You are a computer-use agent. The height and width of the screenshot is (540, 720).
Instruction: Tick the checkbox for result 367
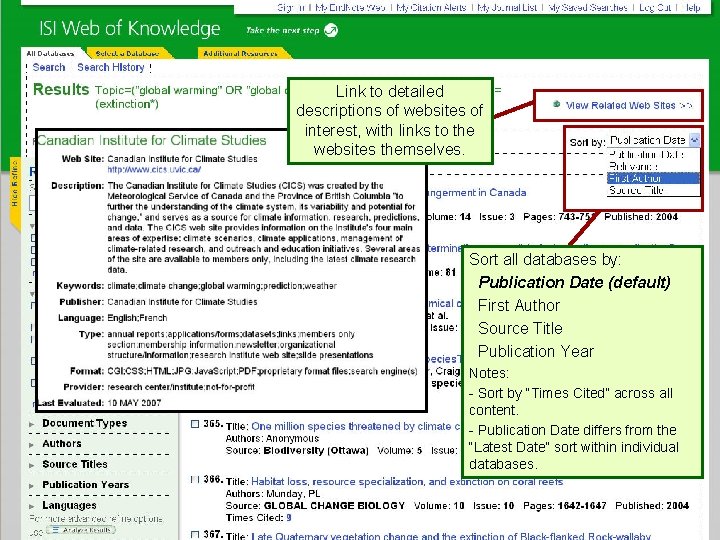click(195, 534)
